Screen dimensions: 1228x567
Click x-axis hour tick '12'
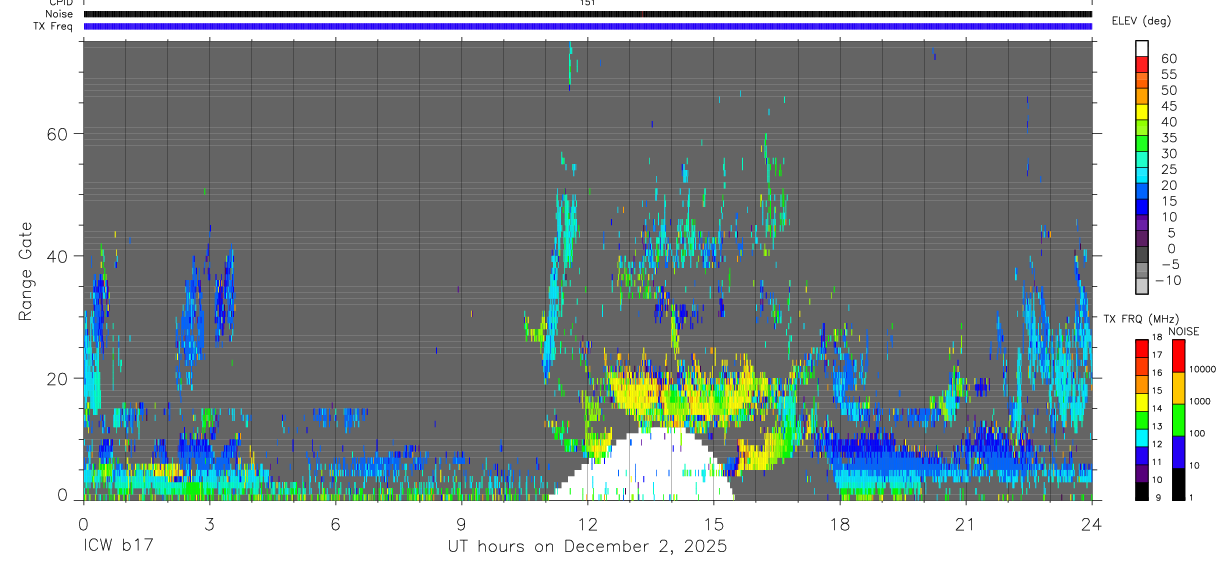587,524
